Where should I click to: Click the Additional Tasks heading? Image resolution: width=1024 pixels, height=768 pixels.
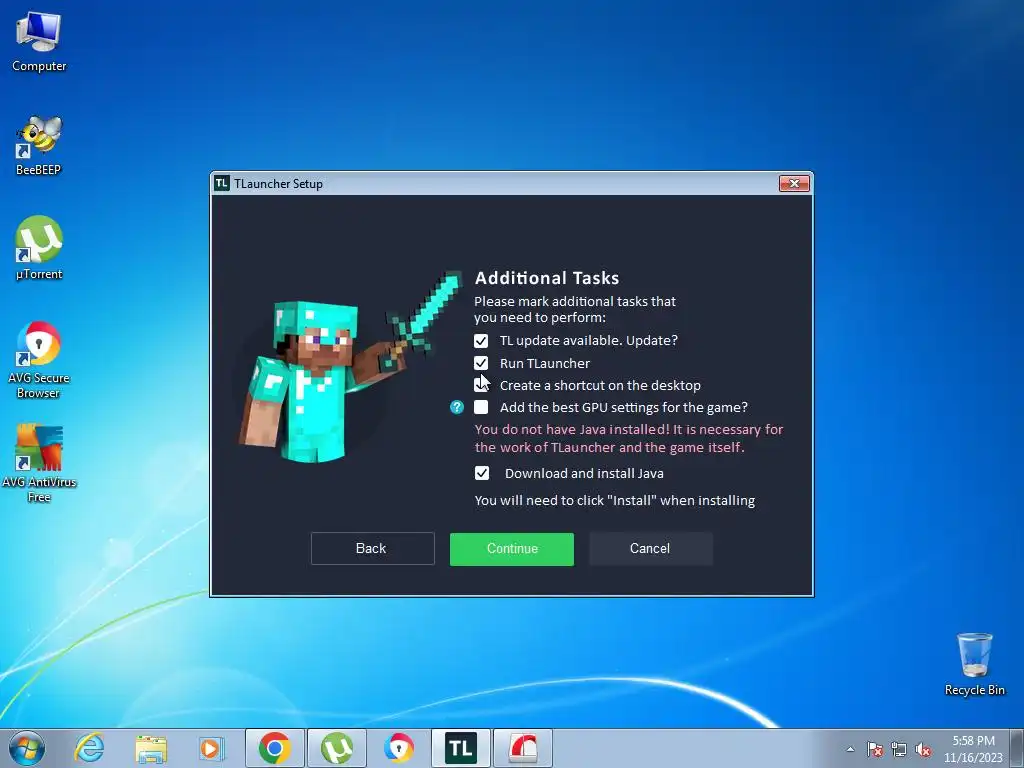(547, 278)
